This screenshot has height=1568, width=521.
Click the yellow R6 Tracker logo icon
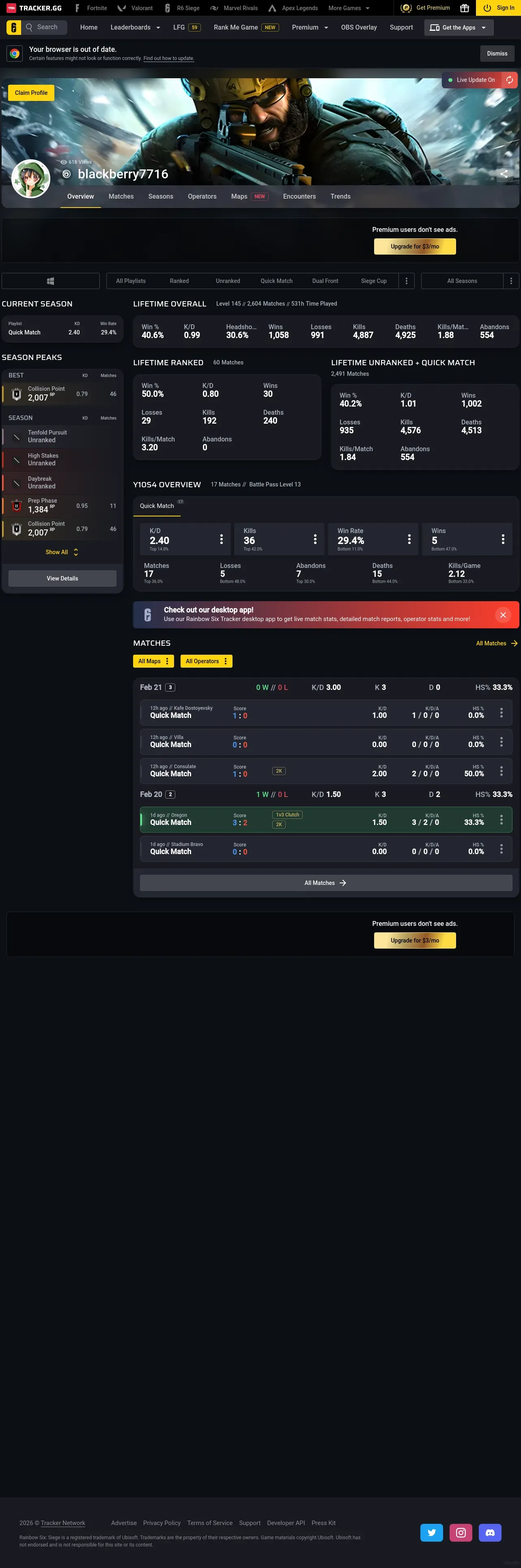point(13,28)
